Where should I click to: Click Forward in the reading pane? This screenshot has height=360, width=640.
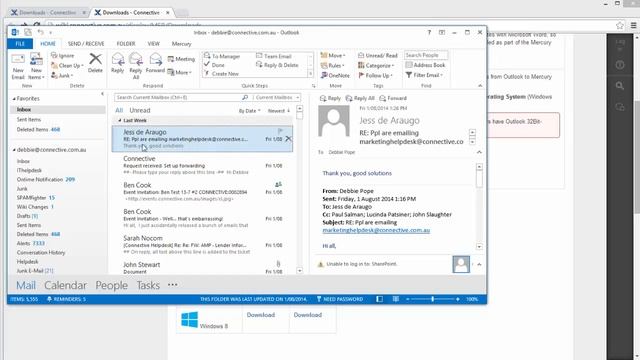coord(393,98)
